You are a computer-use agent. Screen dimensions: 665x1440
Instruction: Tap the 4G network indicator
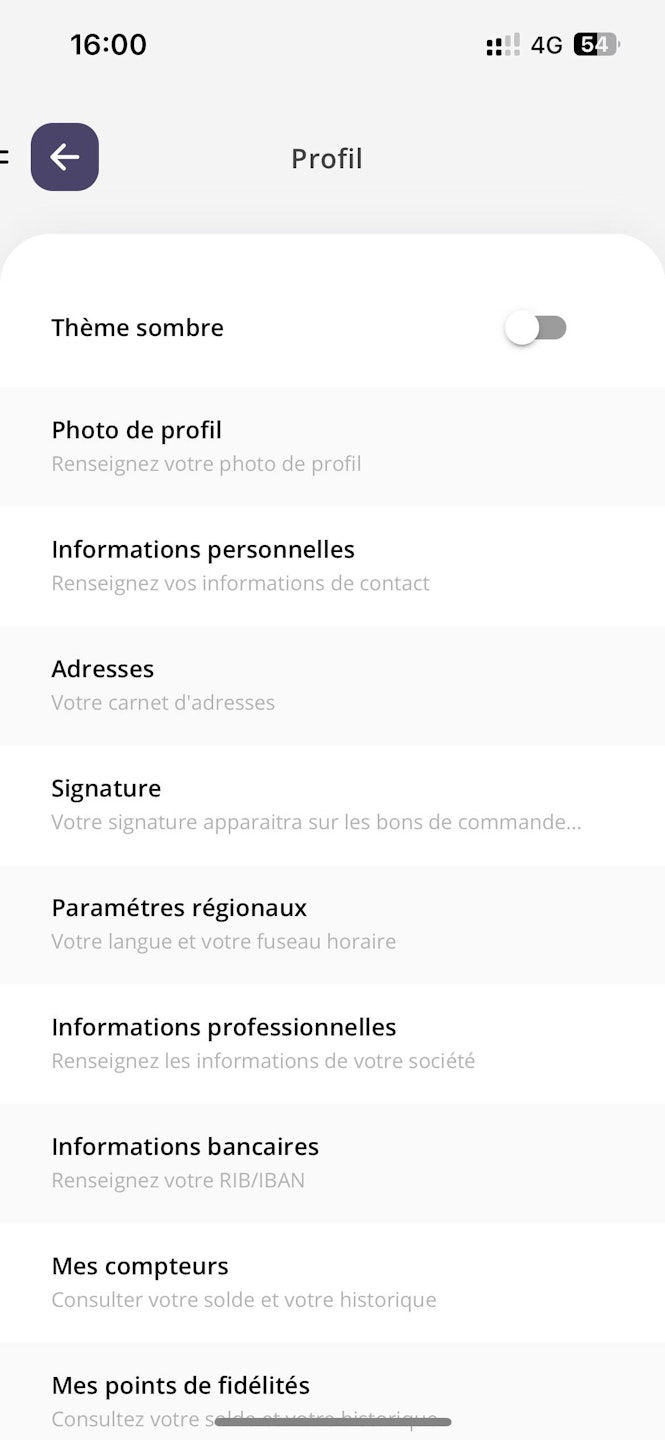[x=547, y=45]
